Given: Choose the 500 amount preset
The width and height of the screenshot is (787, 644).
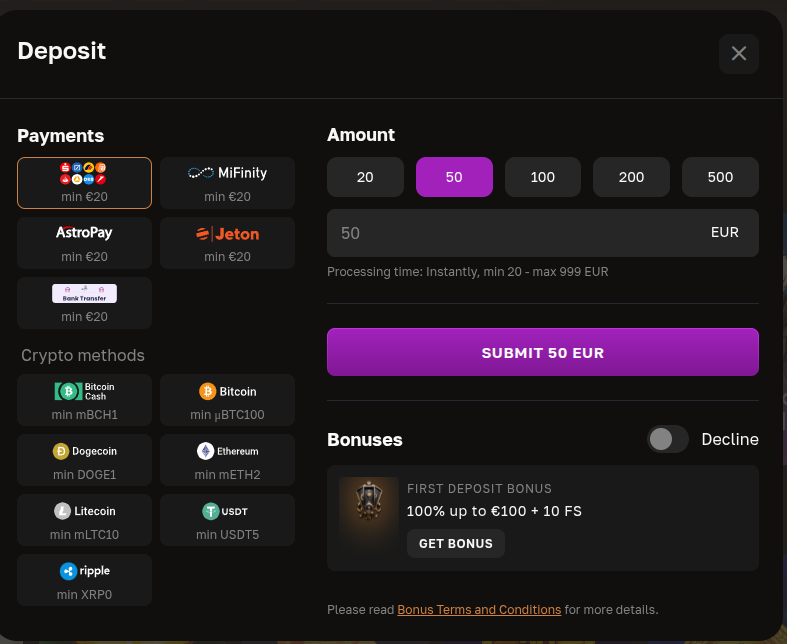Looking at the screenshot, I should [720, 177].
